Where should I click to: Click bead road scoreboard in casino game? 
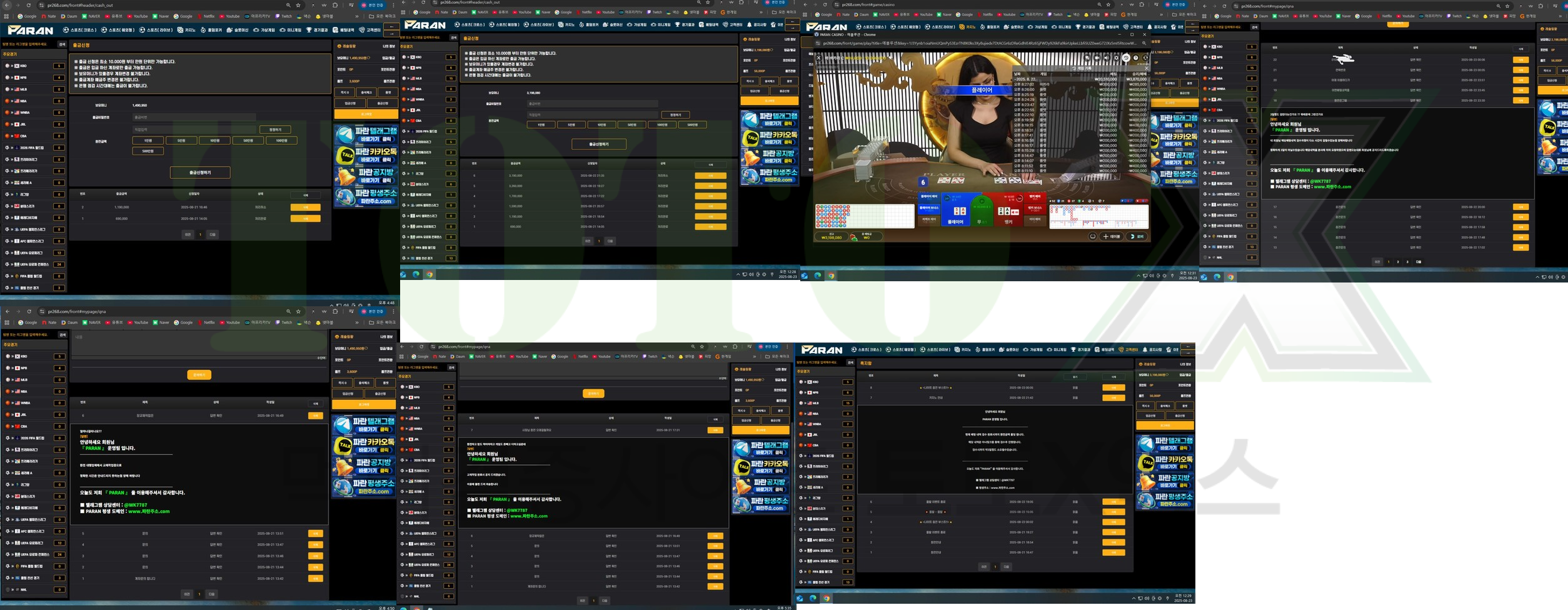(x=865, y=216)
